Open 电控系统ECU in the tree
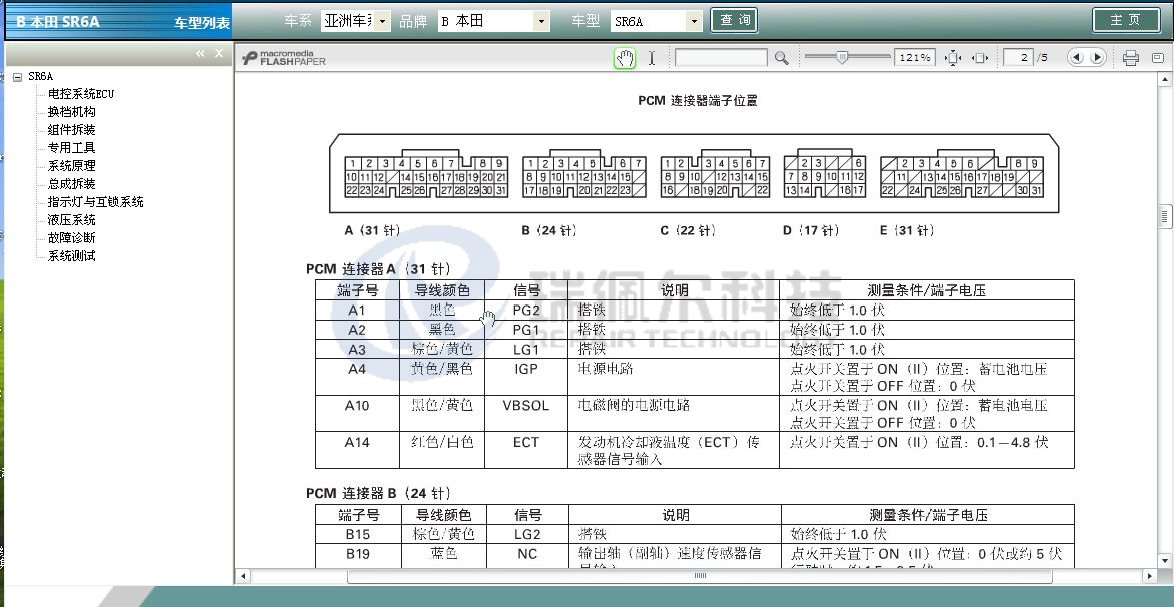The width and height of the screenshot is (1174, 607). coord(81,94)
